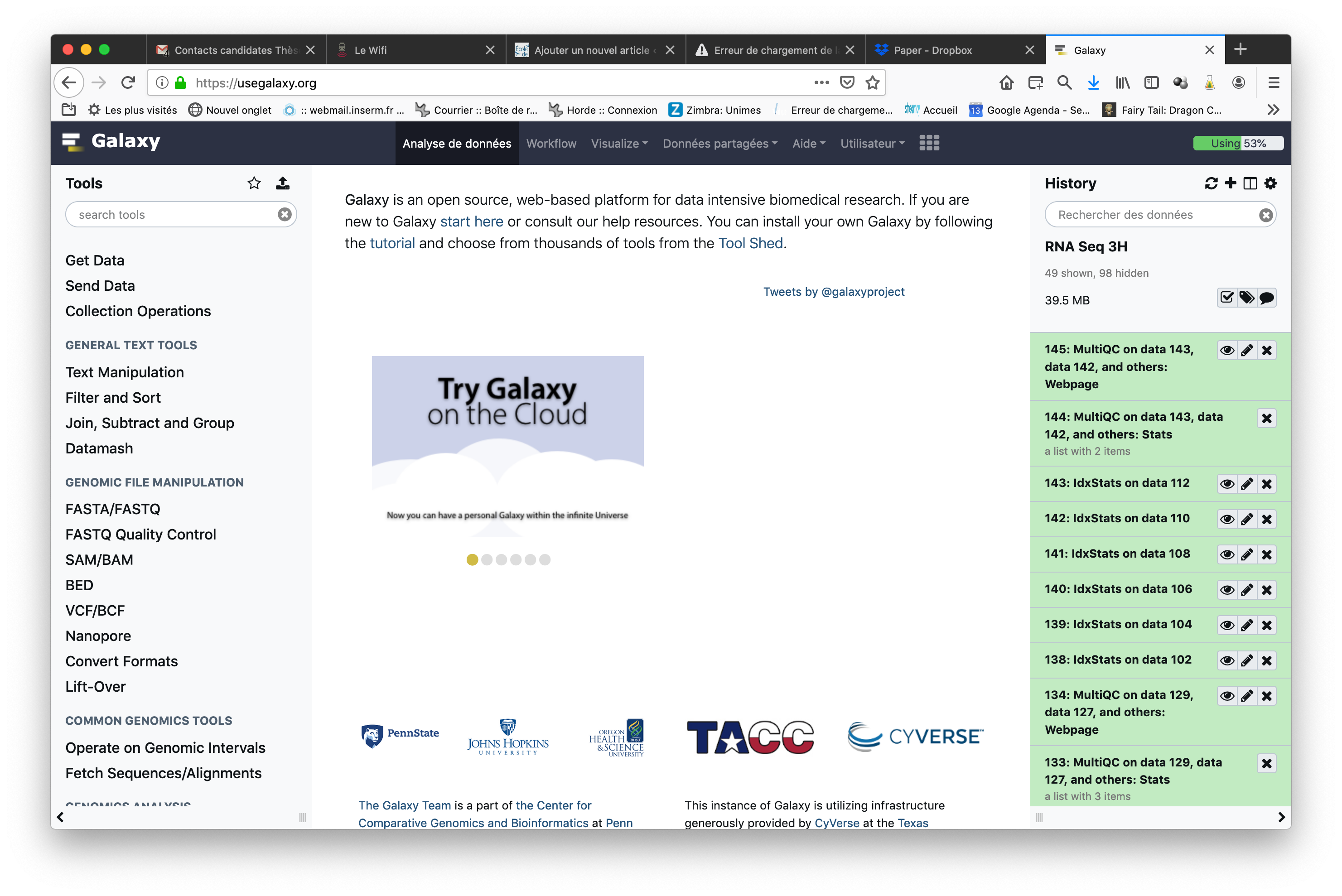Click the upload data icon in Tools
This screenshot has width=1342, height=896.
tap(282, 183)
